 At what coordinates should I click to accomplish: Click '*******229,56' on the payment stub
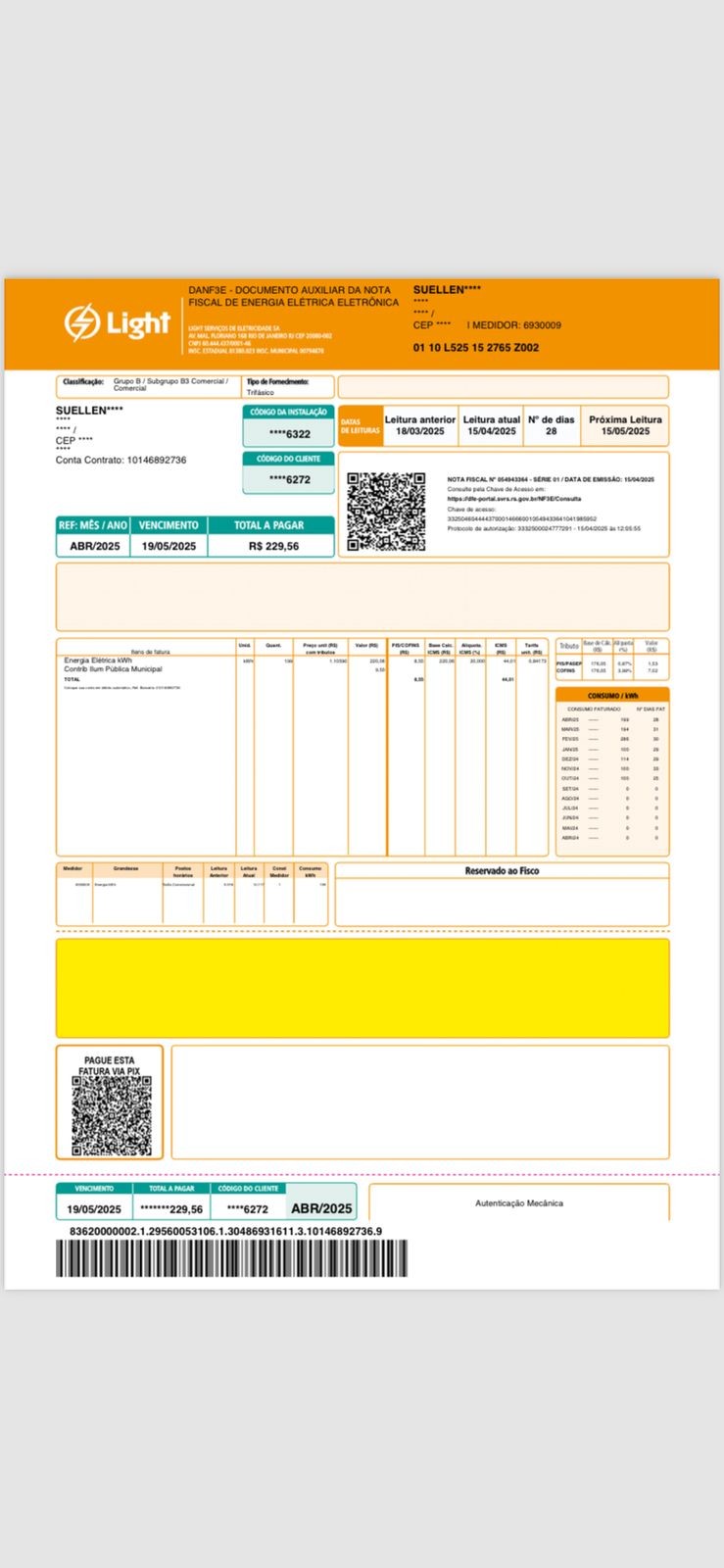171,1209
